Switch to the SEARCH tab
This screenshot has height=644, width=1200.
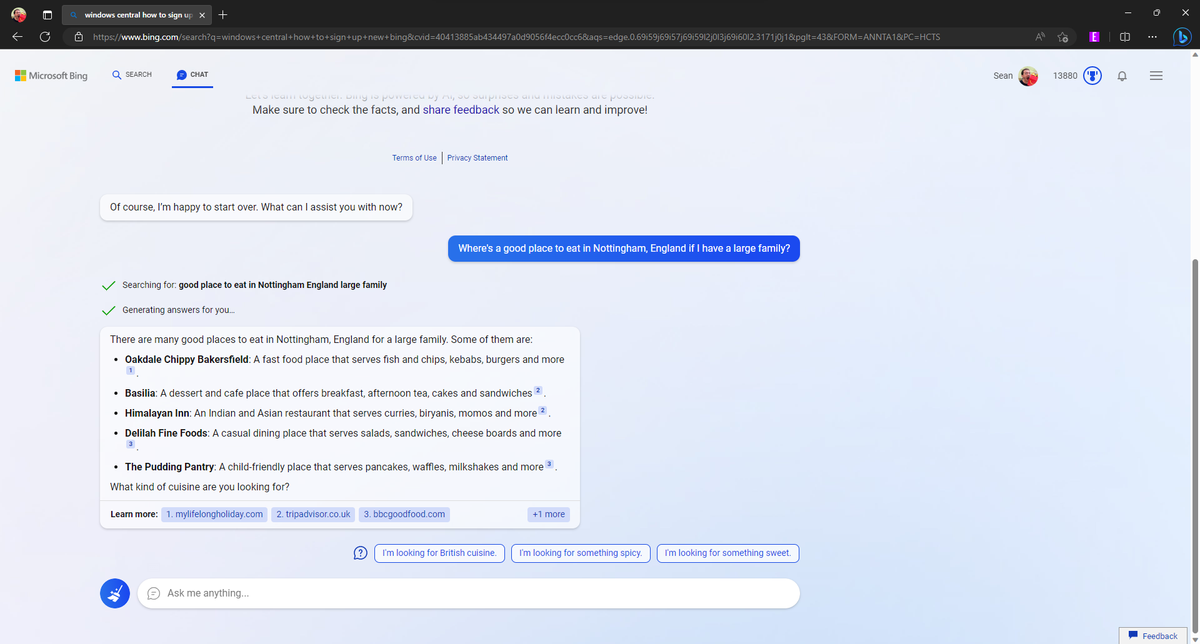[x=132, y=75]
